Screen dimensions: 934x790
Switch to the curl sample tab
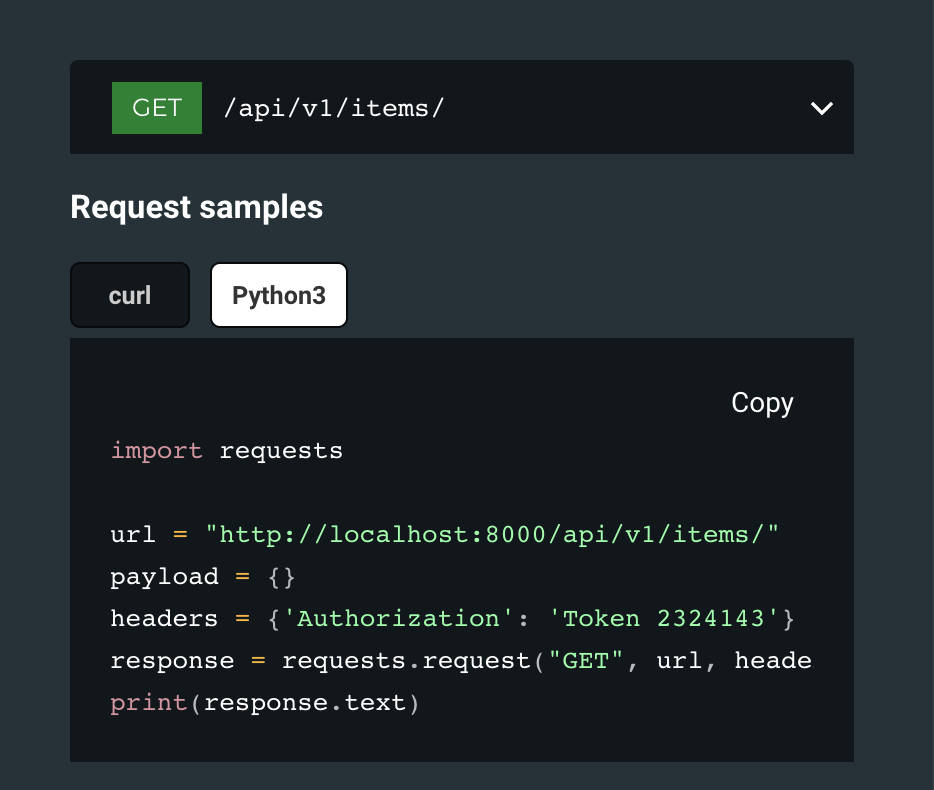(x=130, y=295)
